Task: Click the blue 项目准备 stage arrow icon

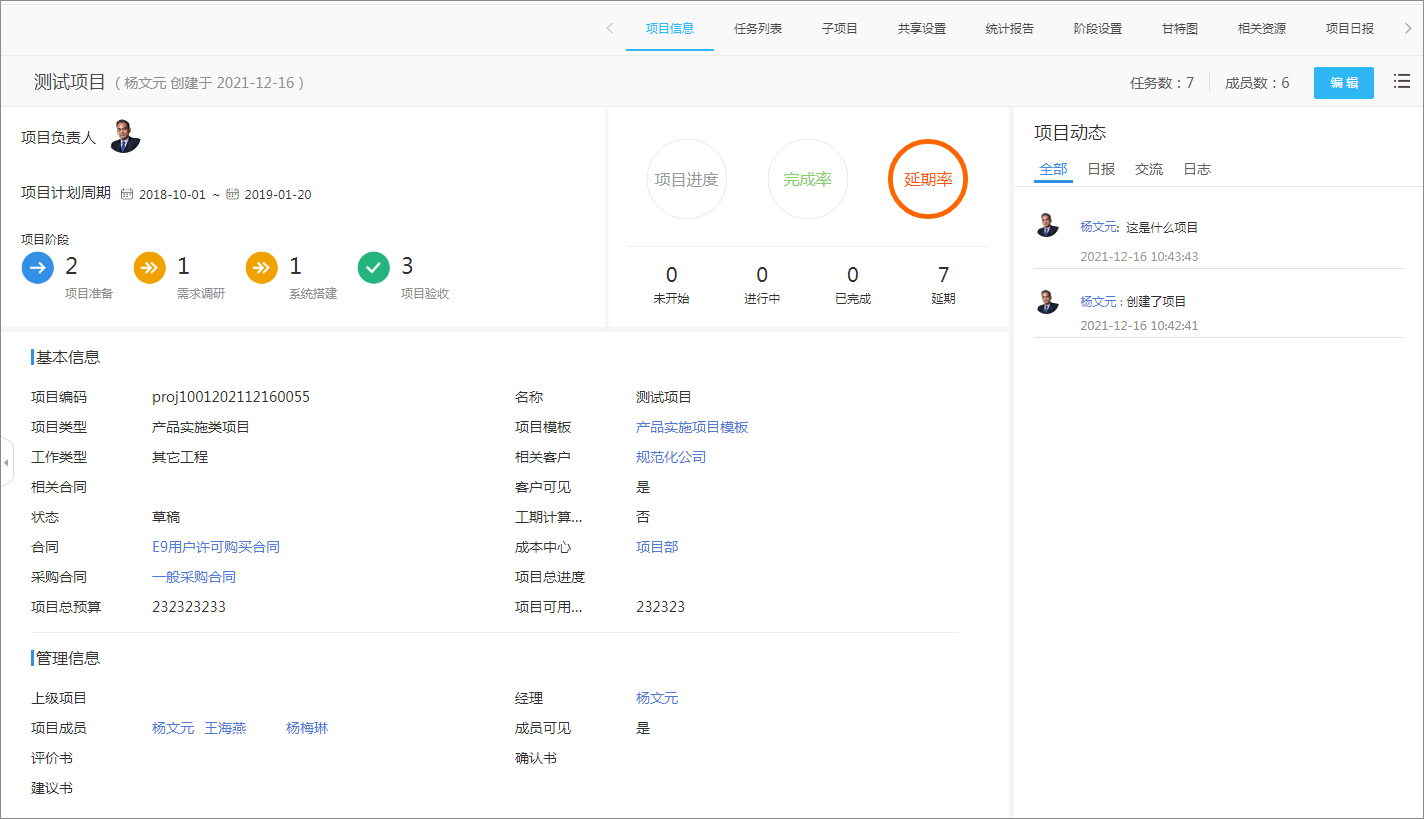Action: coord(37,268)
